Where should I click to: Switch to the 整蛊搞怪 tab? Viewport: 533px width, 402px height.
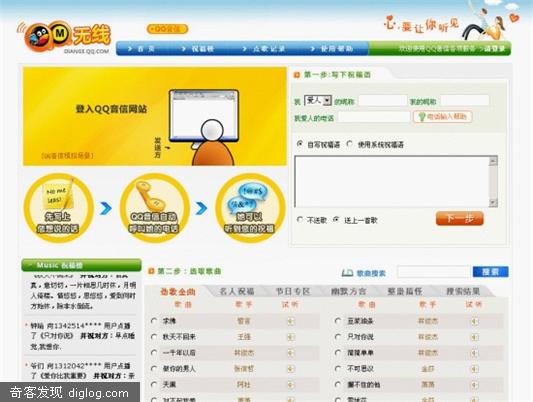click(405, 292)
